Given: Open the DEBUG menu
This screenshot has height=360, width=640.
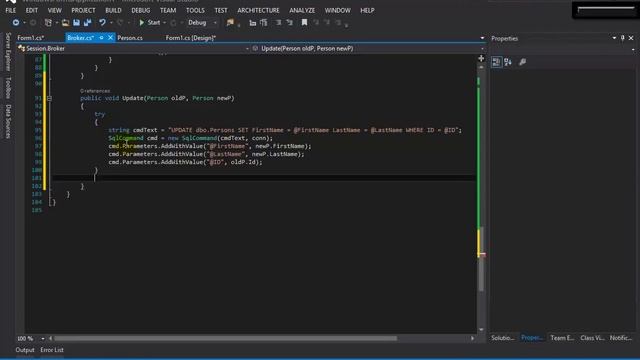Looking at the screenshot, I should (141, 10).
